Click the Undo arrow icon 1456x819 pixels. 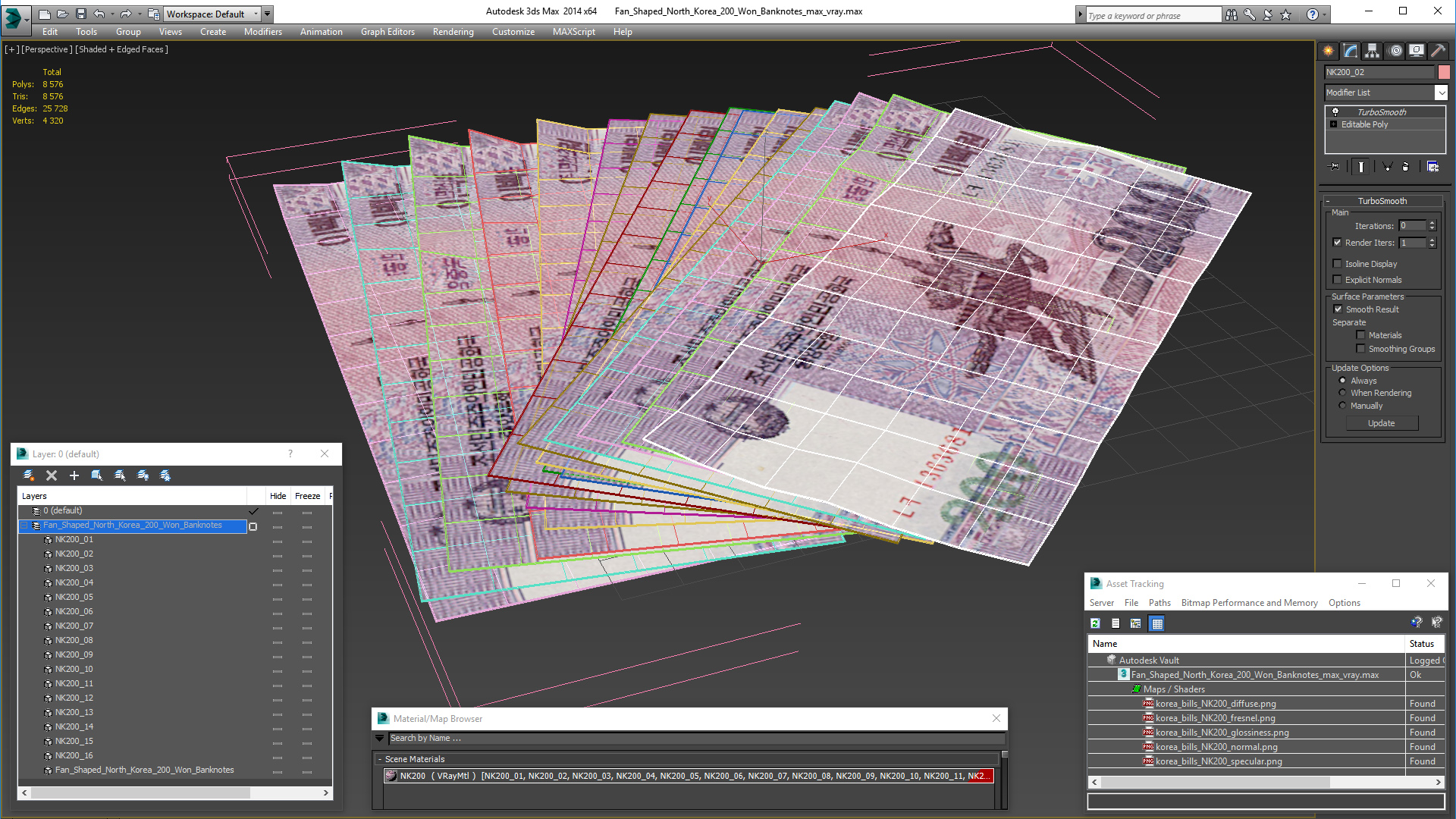99,14
